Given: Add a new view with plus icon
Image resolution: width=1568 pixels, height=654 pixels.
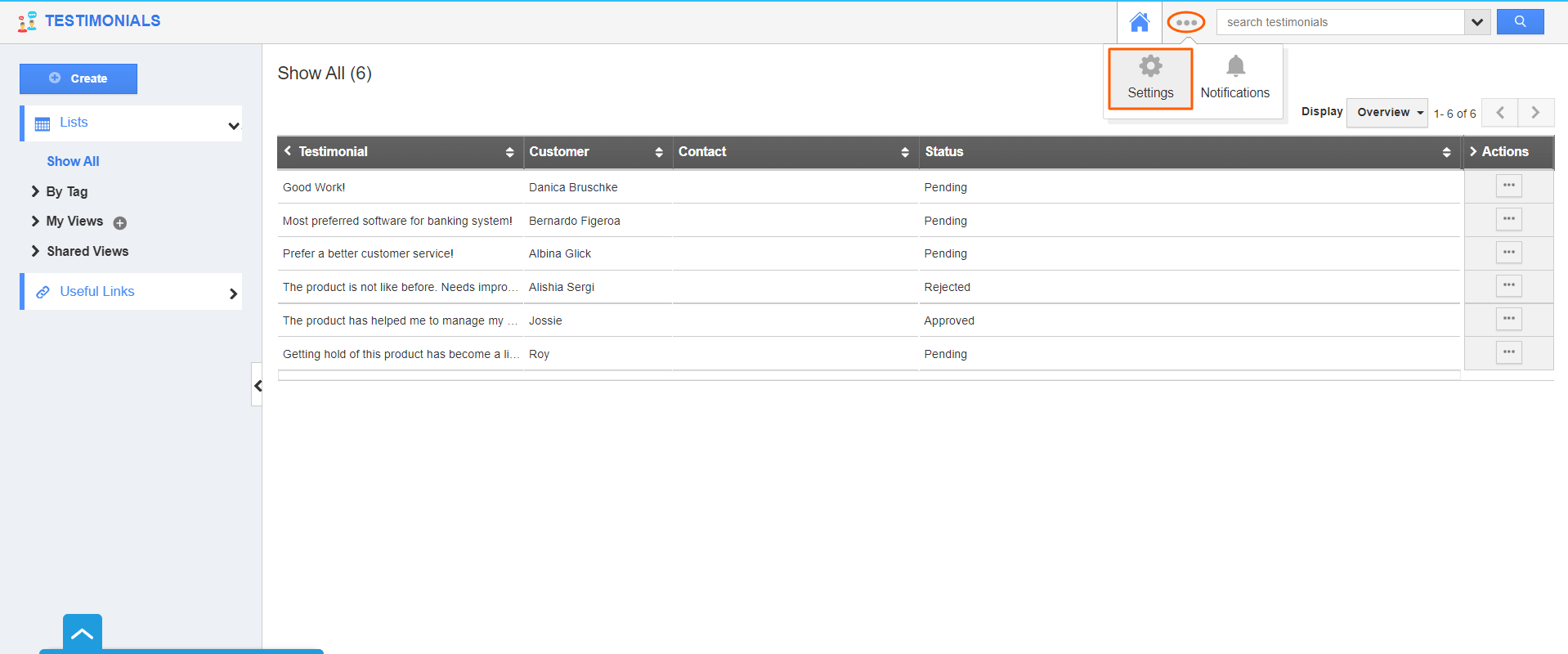Looking at the screenshot, I should [120, 223].
